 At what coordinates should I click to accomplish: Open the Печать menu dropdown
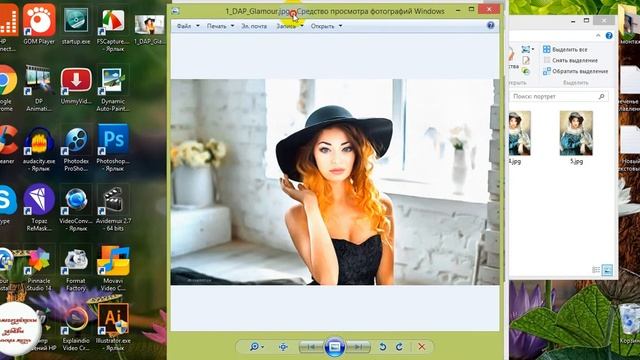[220, 26]
